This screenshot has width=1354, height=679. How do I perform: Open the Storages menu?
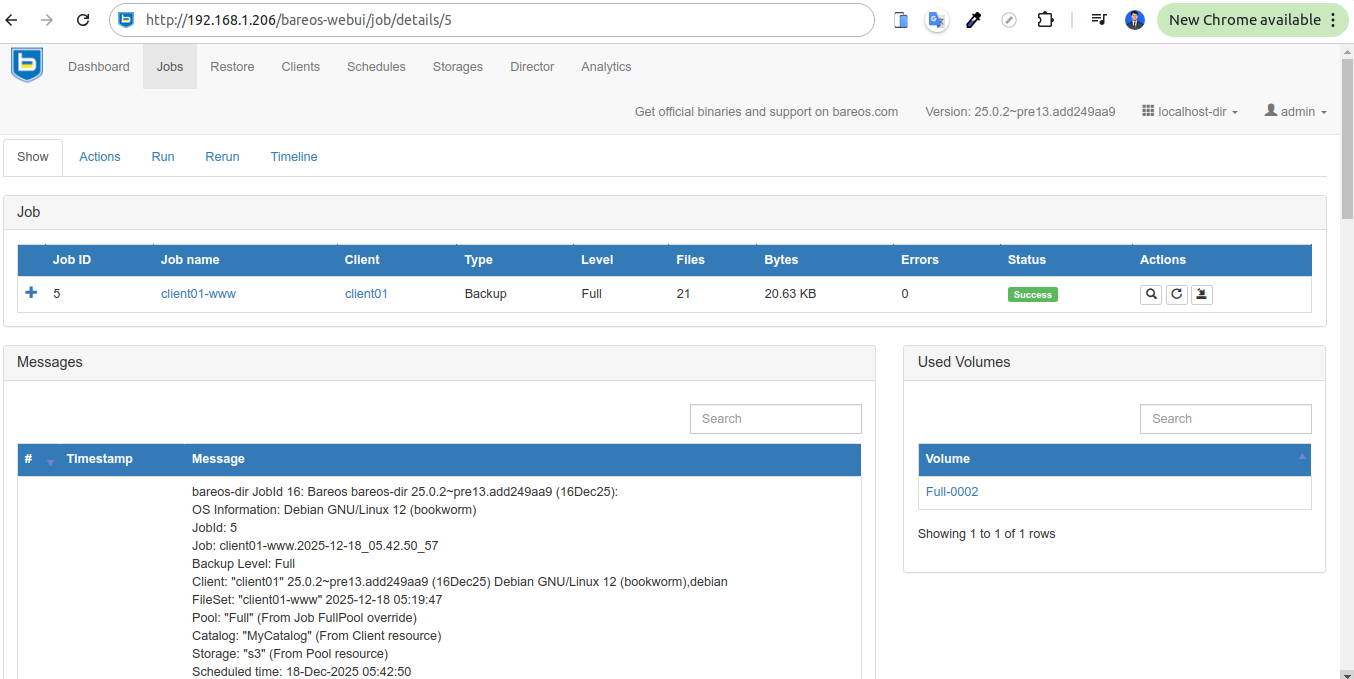458,67
